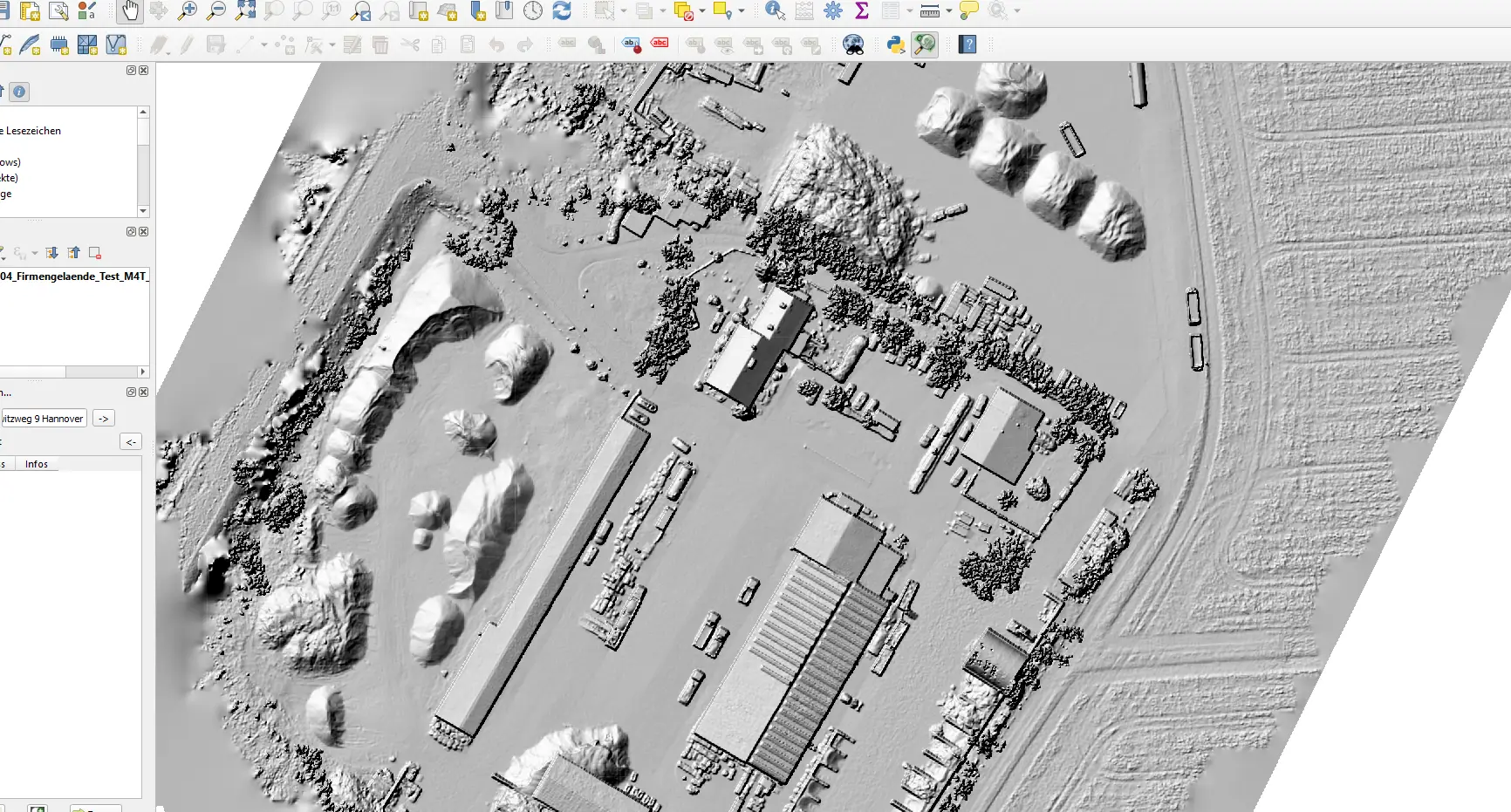The width and height of the screenshot is (1511, 812).
Task: Toggle the highlighted magnifier plugin tool
Action: click(925, 44)
